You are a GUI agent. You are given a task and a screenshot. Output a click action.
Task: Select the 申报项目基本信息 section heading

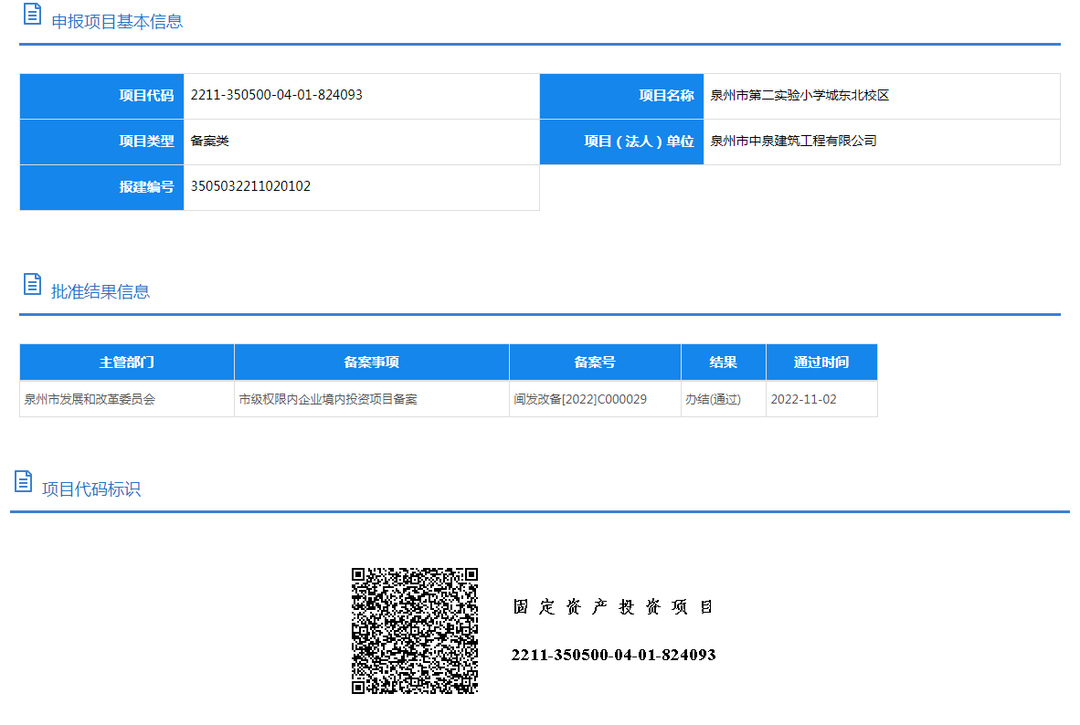pyautogui.click(x=117, y=22)
